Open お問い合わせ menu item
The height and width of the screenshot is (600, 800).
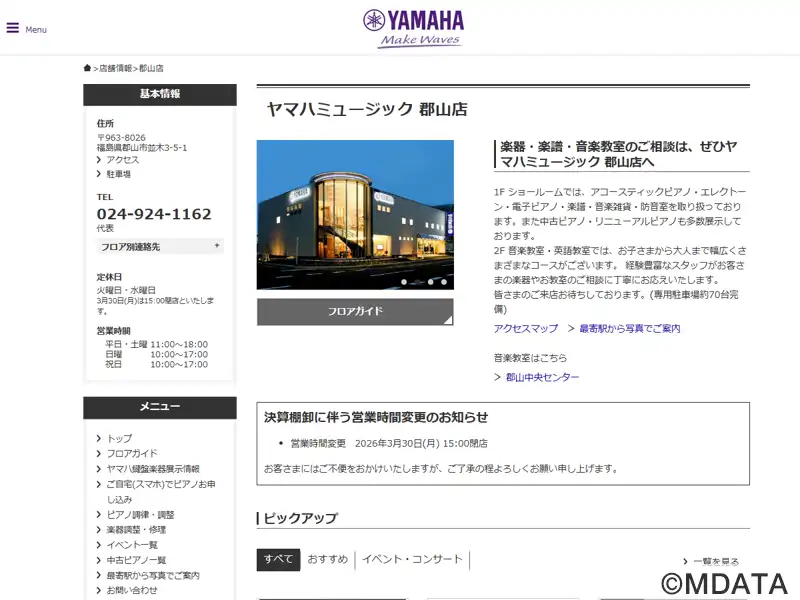click(132, 590)
